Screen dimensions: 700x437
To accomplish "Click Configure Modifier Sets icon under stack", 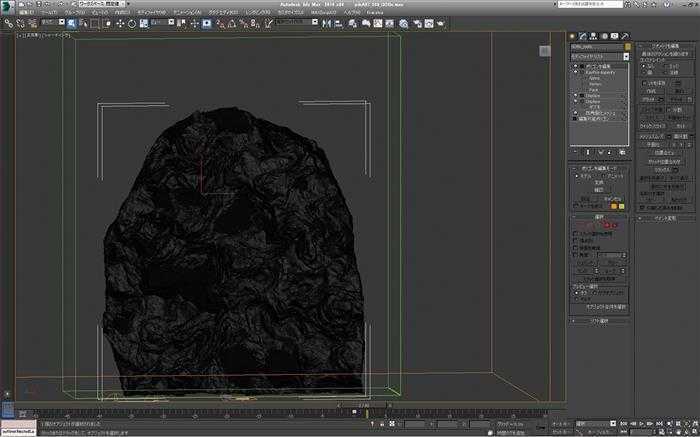I will click(x=622, y=152).
